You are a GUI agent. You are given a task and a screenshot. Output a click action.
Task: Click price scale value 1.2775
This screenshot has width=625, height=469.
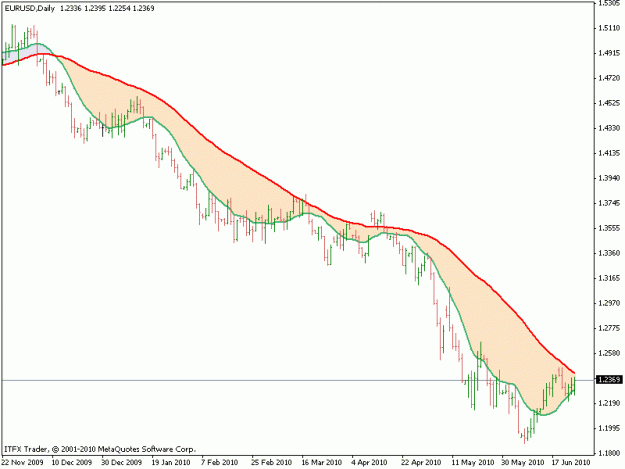coord(609,328)
